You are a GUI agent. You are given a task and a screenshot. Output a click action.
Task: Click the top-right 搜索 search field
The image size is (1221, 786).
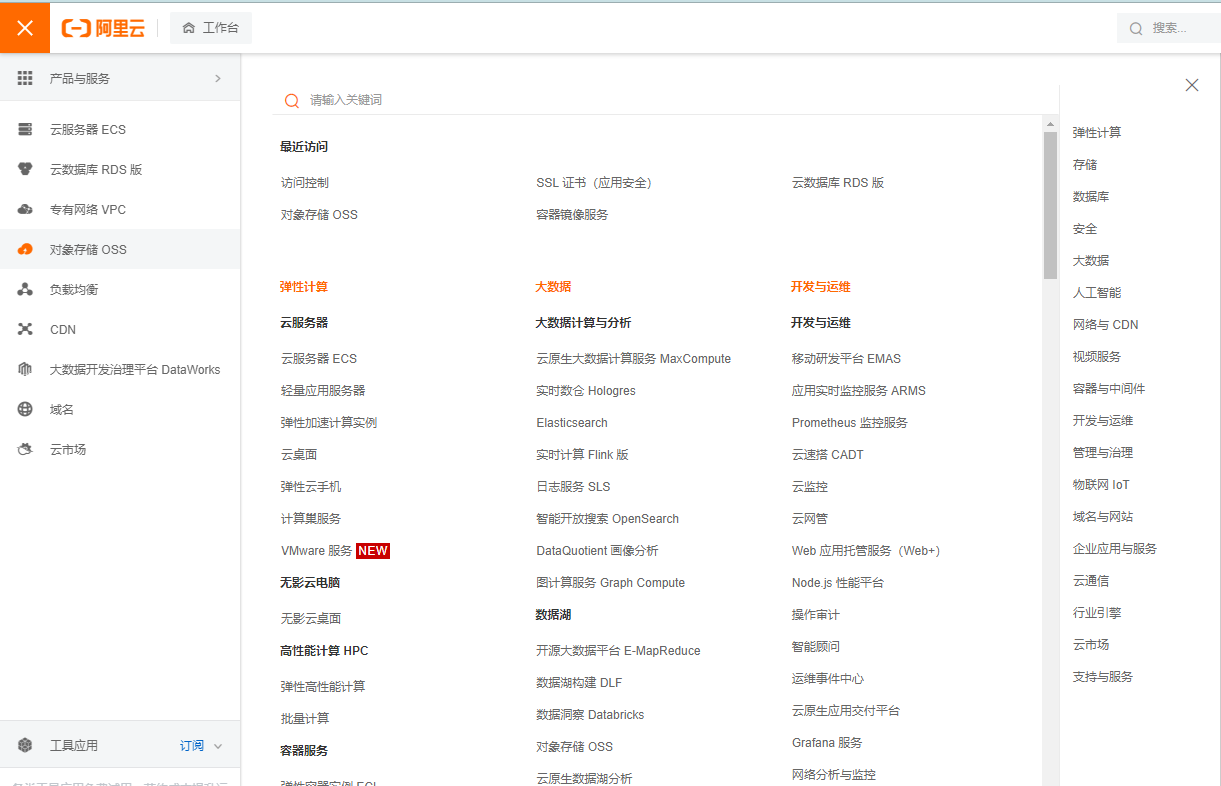(x=1168, y=28)
